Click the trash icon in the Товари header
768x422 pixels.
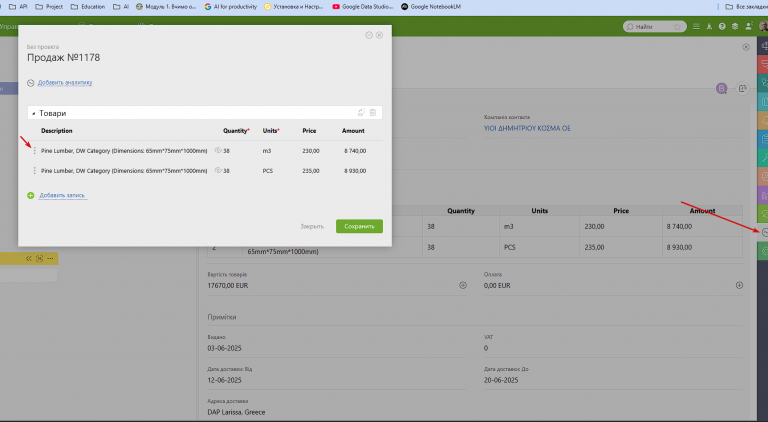click(x=373, y=113)
